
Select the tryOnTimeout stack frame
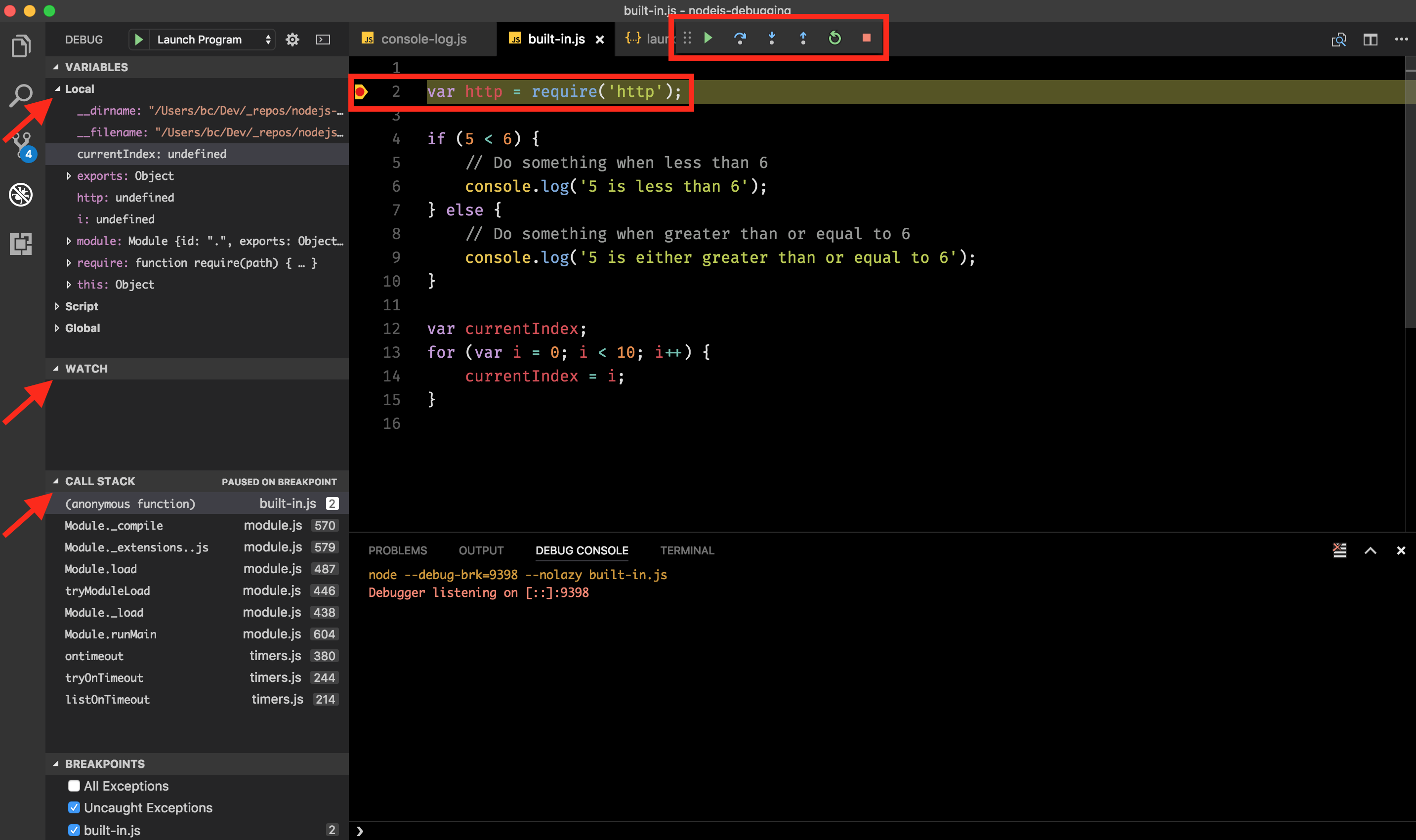(x=197, y=677)
